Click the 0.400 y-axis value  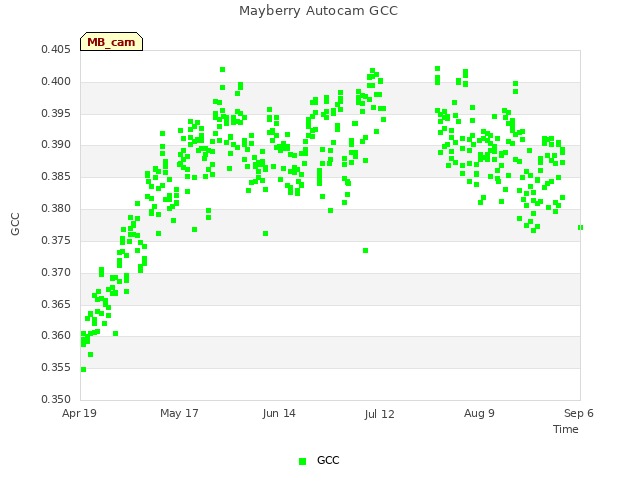point(56,81)
